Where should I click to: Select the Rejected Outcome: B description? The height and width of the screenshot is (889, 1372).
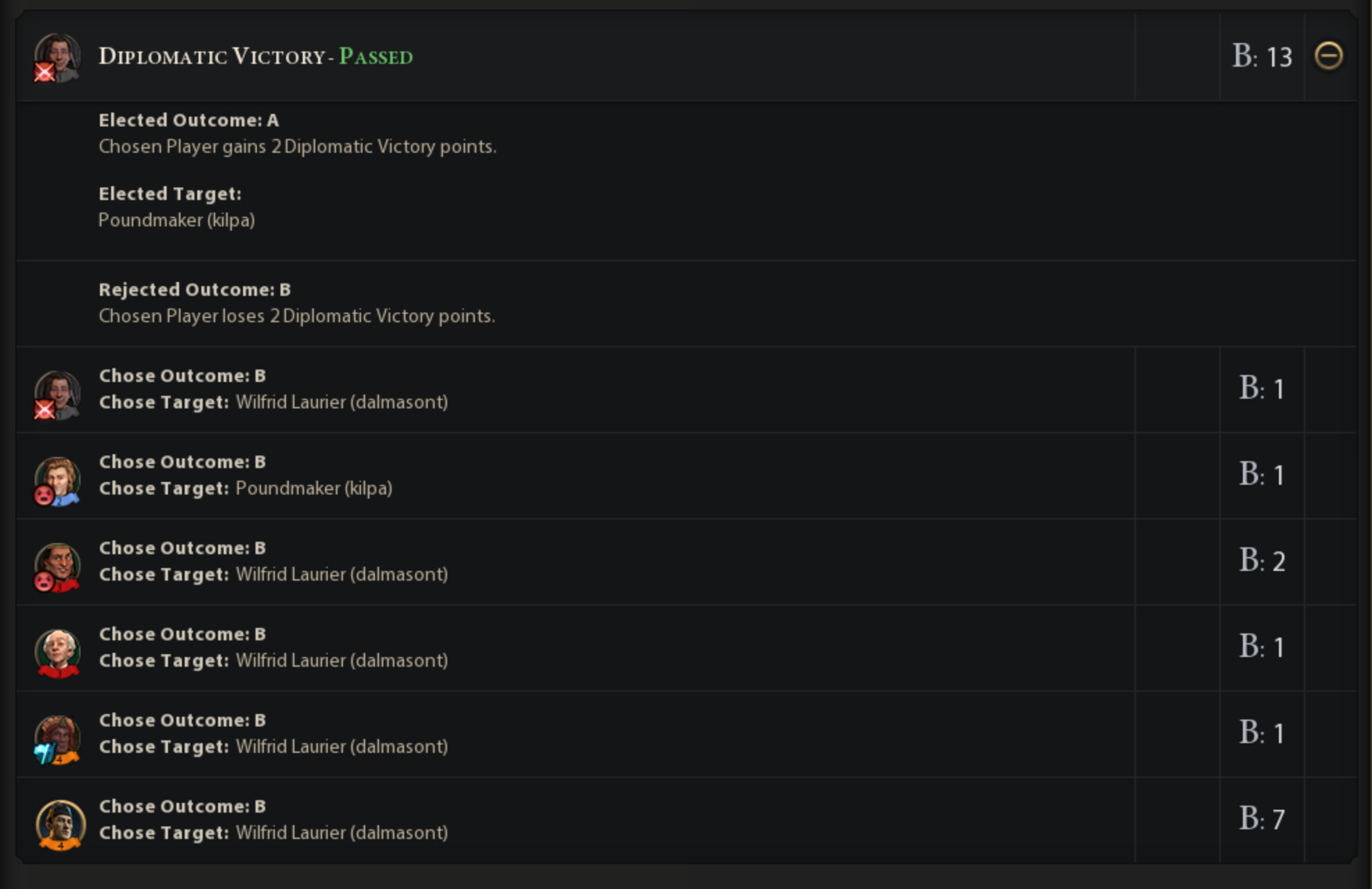[x=296, y=316]
